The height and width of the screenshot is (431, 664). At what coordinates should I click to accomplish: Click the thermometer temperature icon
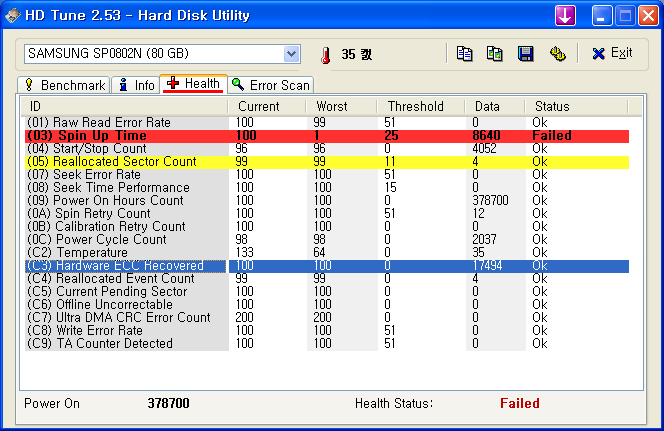[x=325, y=55]
